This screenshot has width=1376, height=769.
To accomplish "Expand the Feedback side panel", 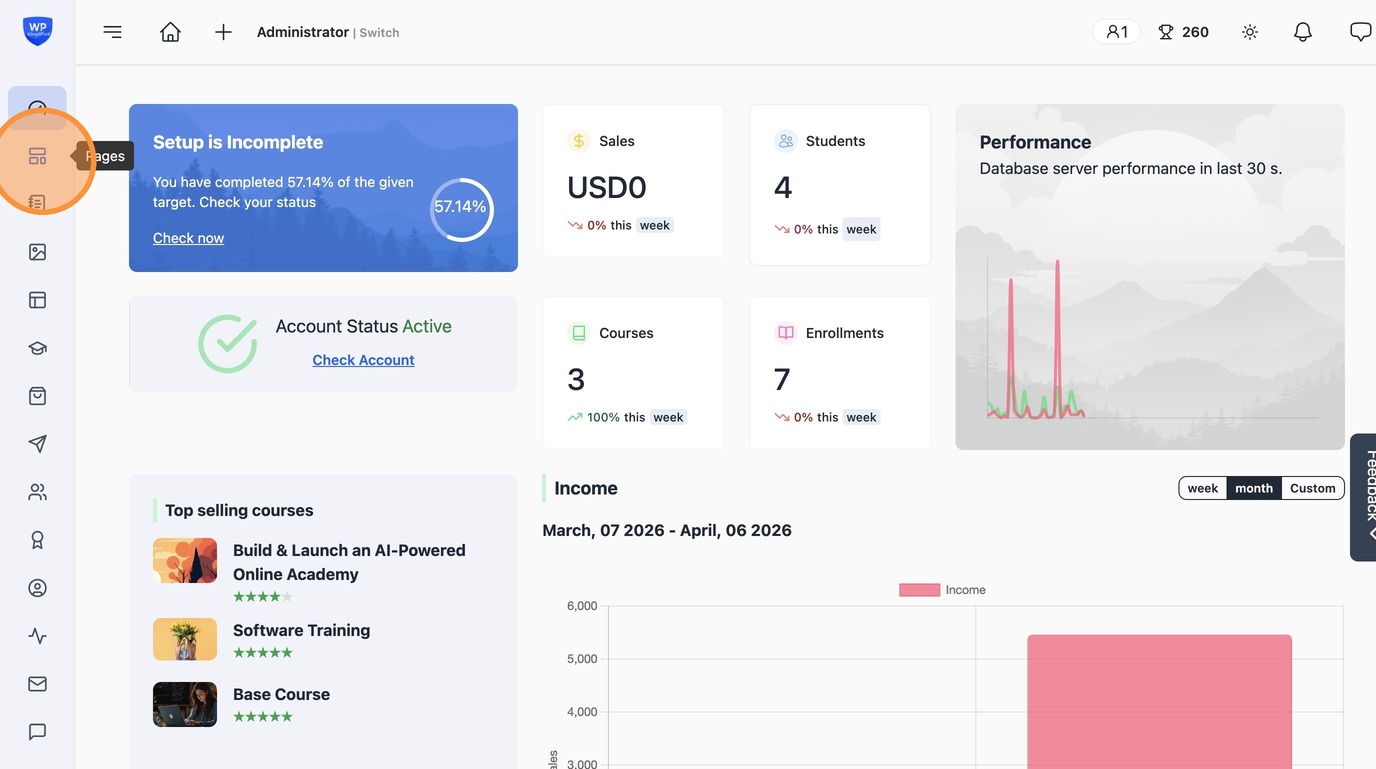I will (1365, 497).
